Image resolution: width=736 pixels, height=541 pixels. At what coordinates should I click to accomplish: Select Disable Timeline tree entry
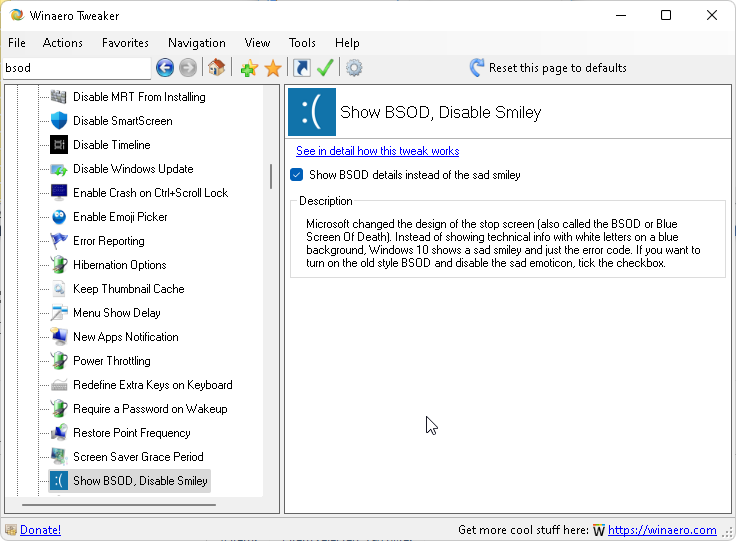pyautogui.click(x=112, y=145)
